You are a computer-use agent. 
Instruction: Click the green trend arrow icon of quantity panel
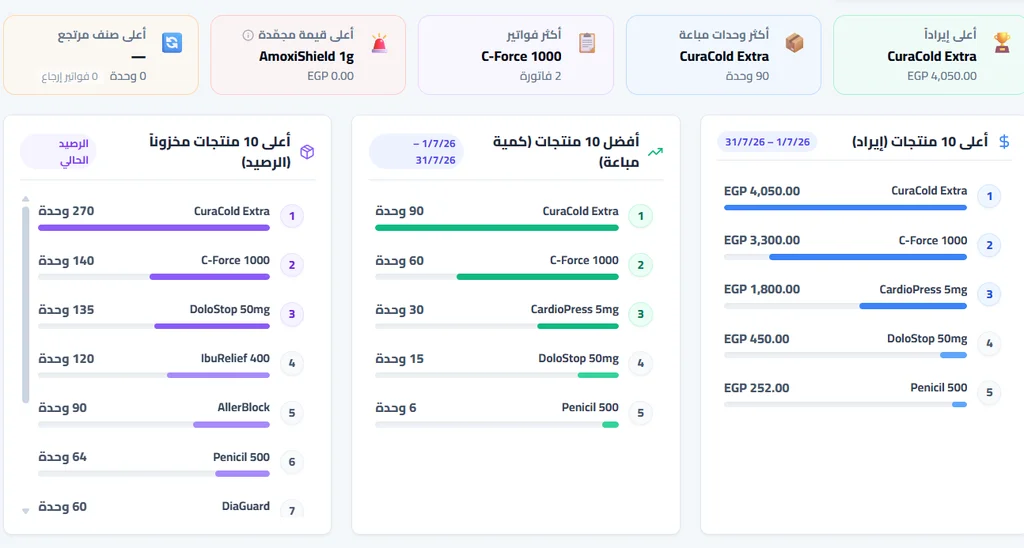(x=655, y=152)
